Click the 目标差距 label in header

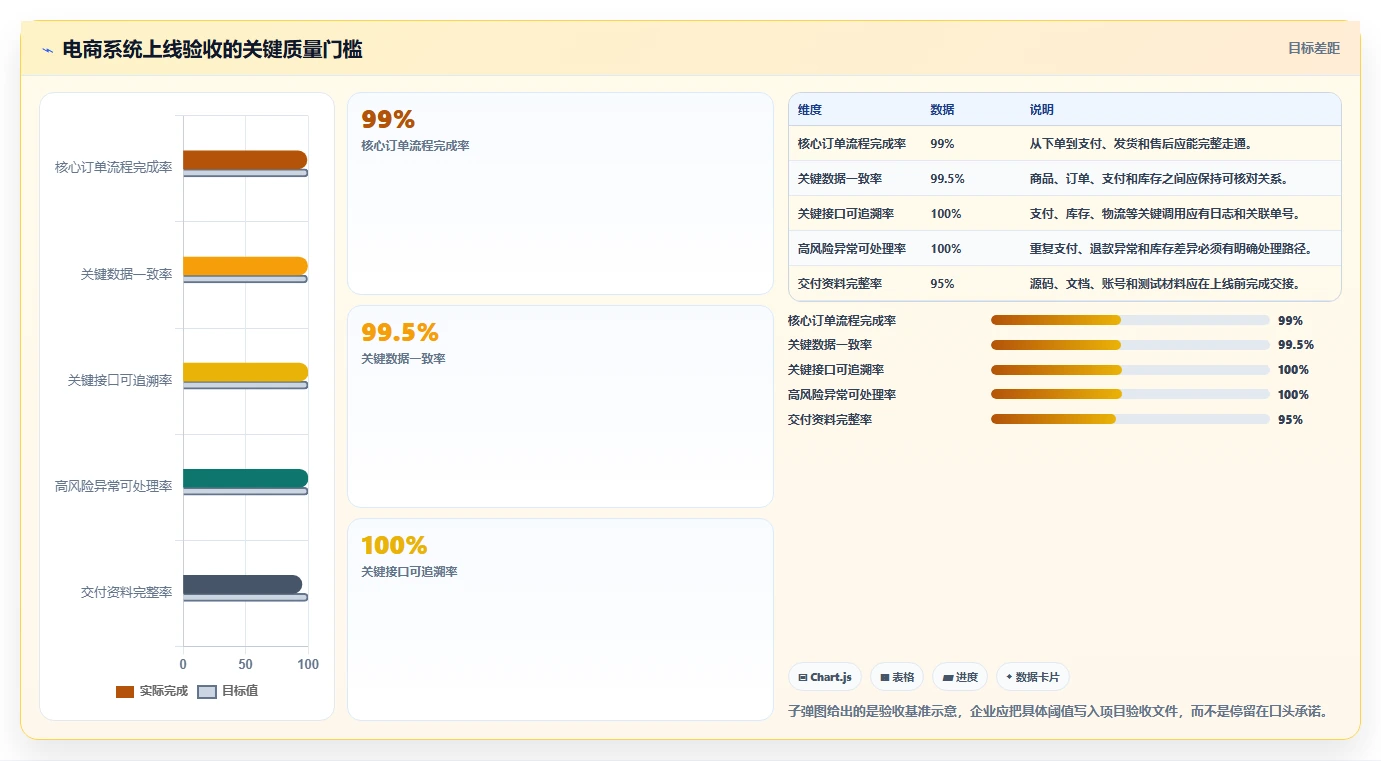1313,48
